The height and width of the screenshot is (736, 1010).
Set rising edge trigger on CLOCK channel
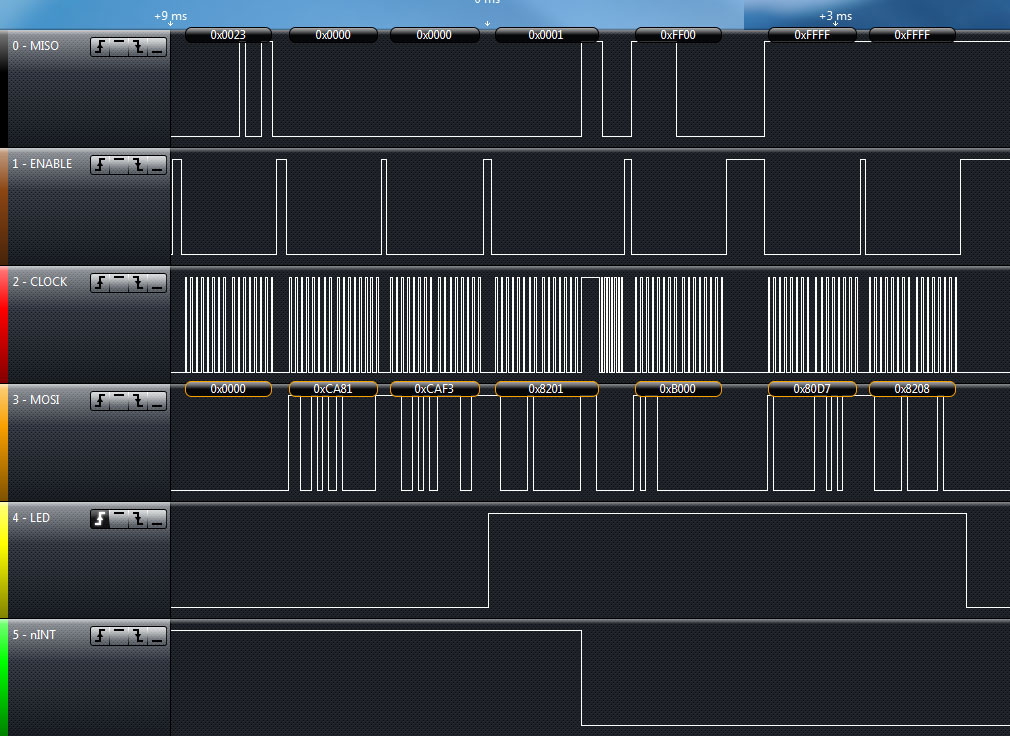coord(100,283)
